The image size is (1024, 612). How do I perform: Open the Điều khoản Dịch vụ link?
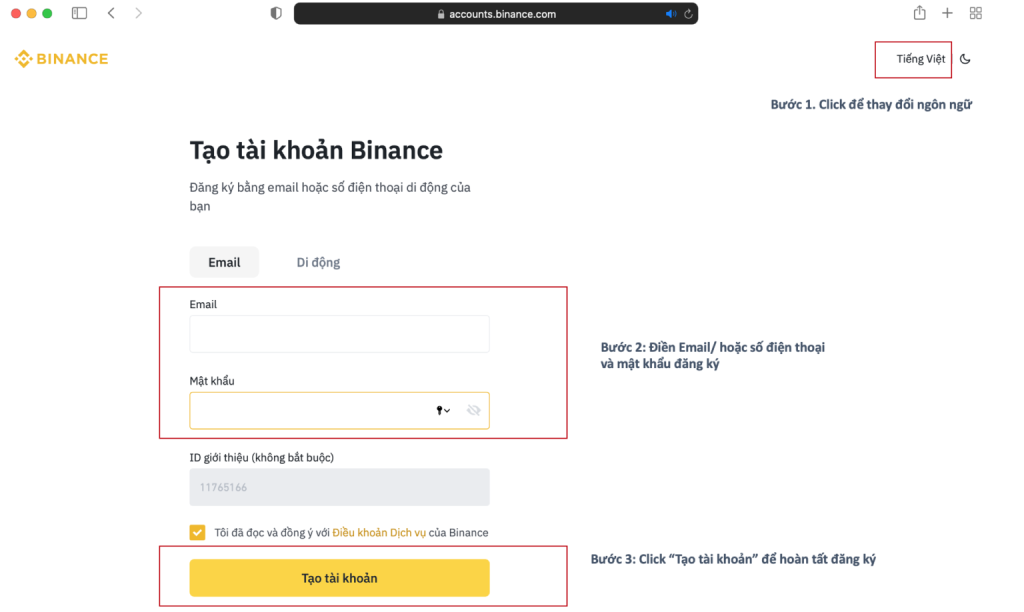(379, 532)
